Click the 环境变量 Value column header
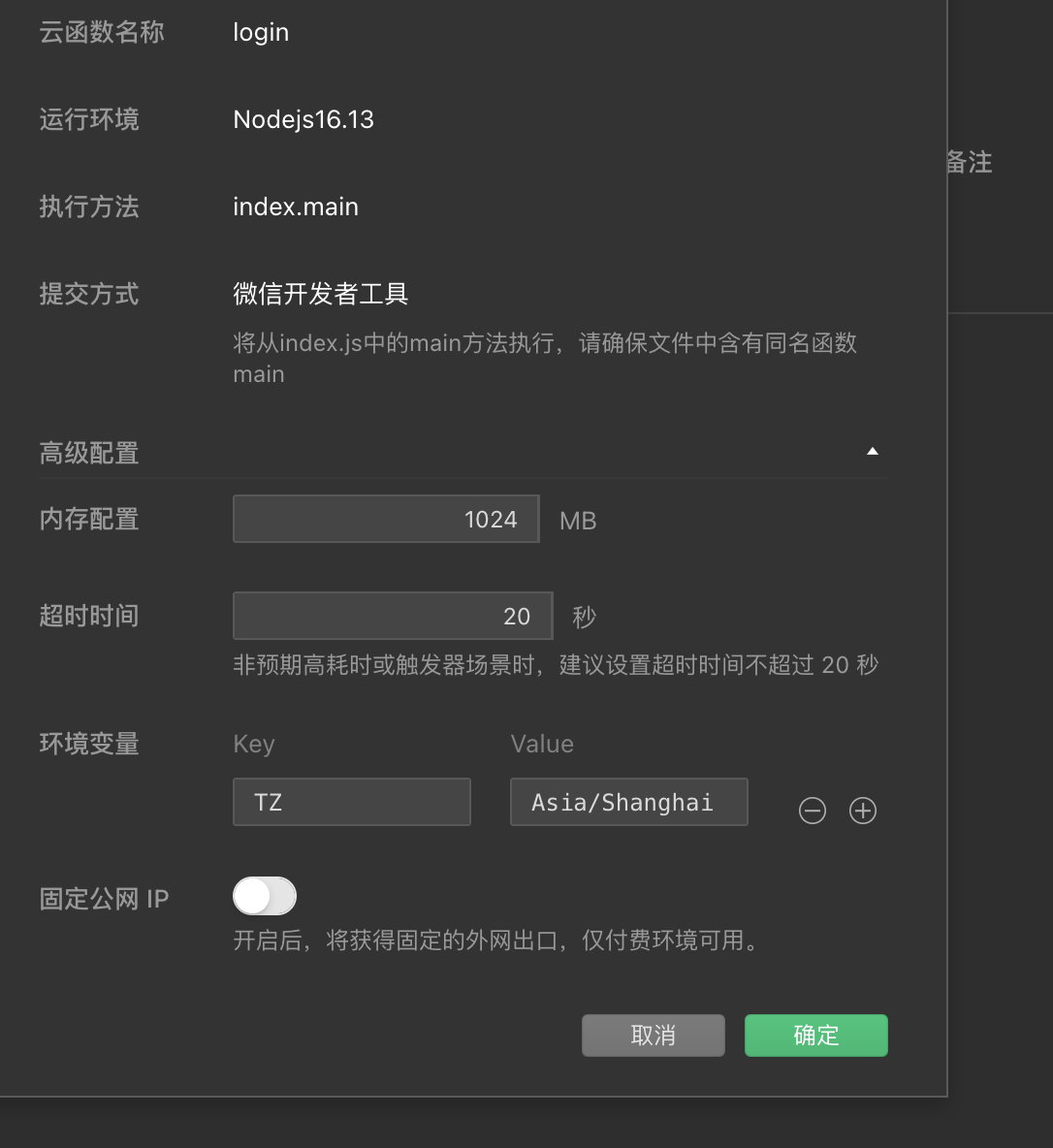Viewport: 1053px width, 1148px height. point(541,744)
